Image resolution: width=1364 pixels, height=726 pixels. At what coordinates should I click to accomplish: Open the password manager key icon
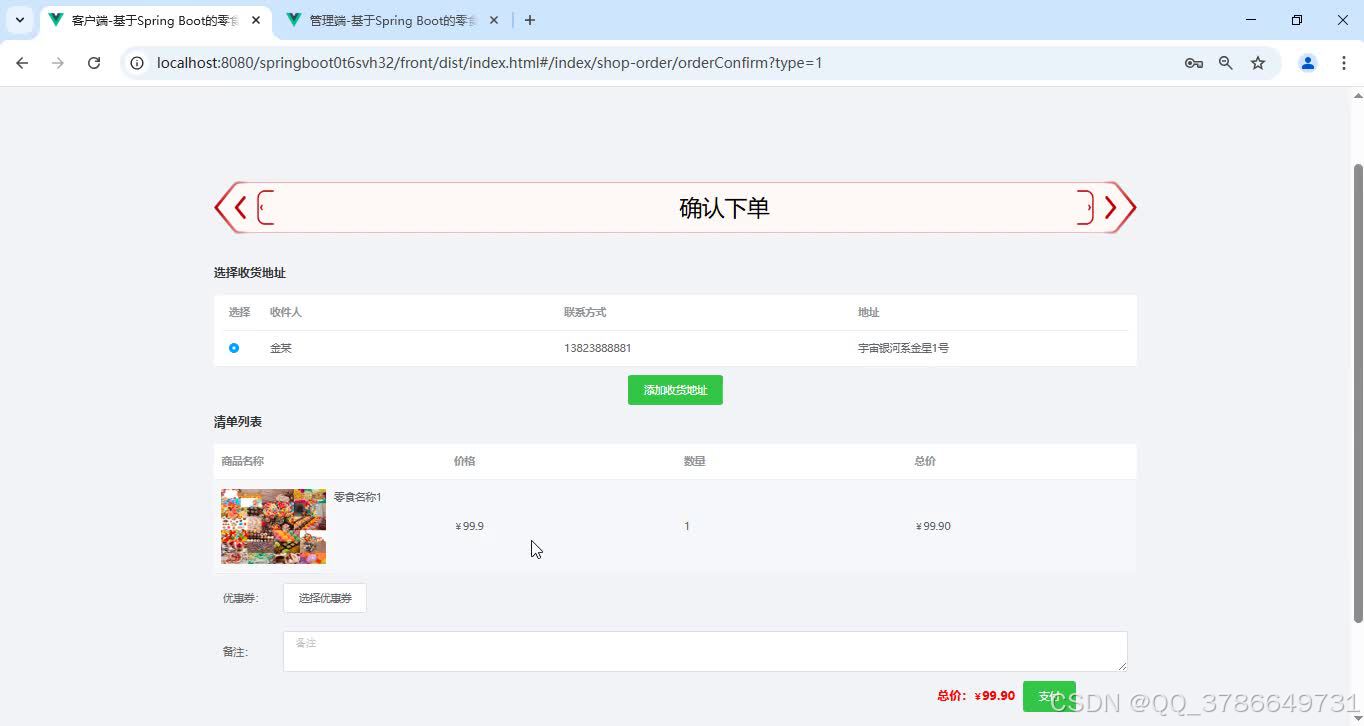coord(1193,63)
